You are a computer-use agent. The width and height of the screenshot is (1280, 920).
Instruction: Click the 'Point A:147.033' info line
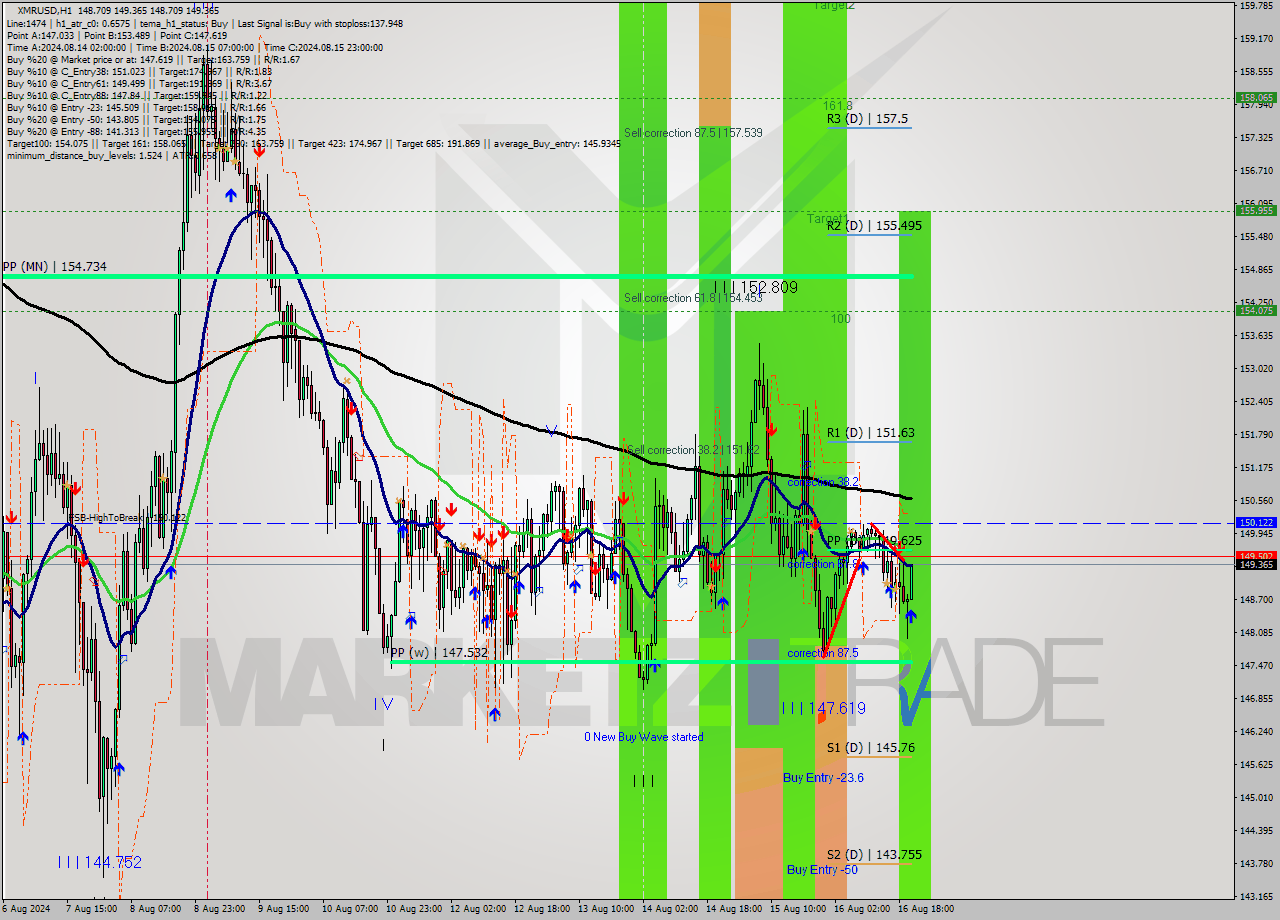pos(39,35)
